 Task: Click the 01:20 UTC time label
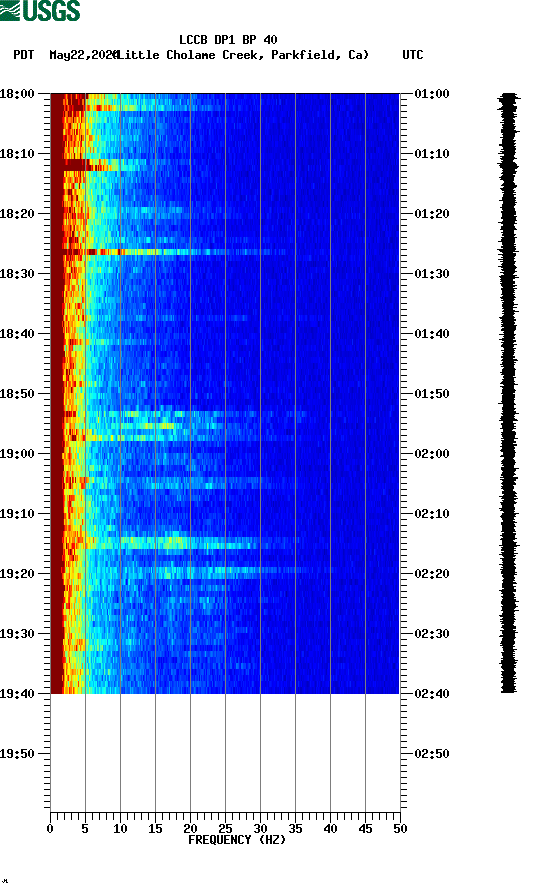432,213
